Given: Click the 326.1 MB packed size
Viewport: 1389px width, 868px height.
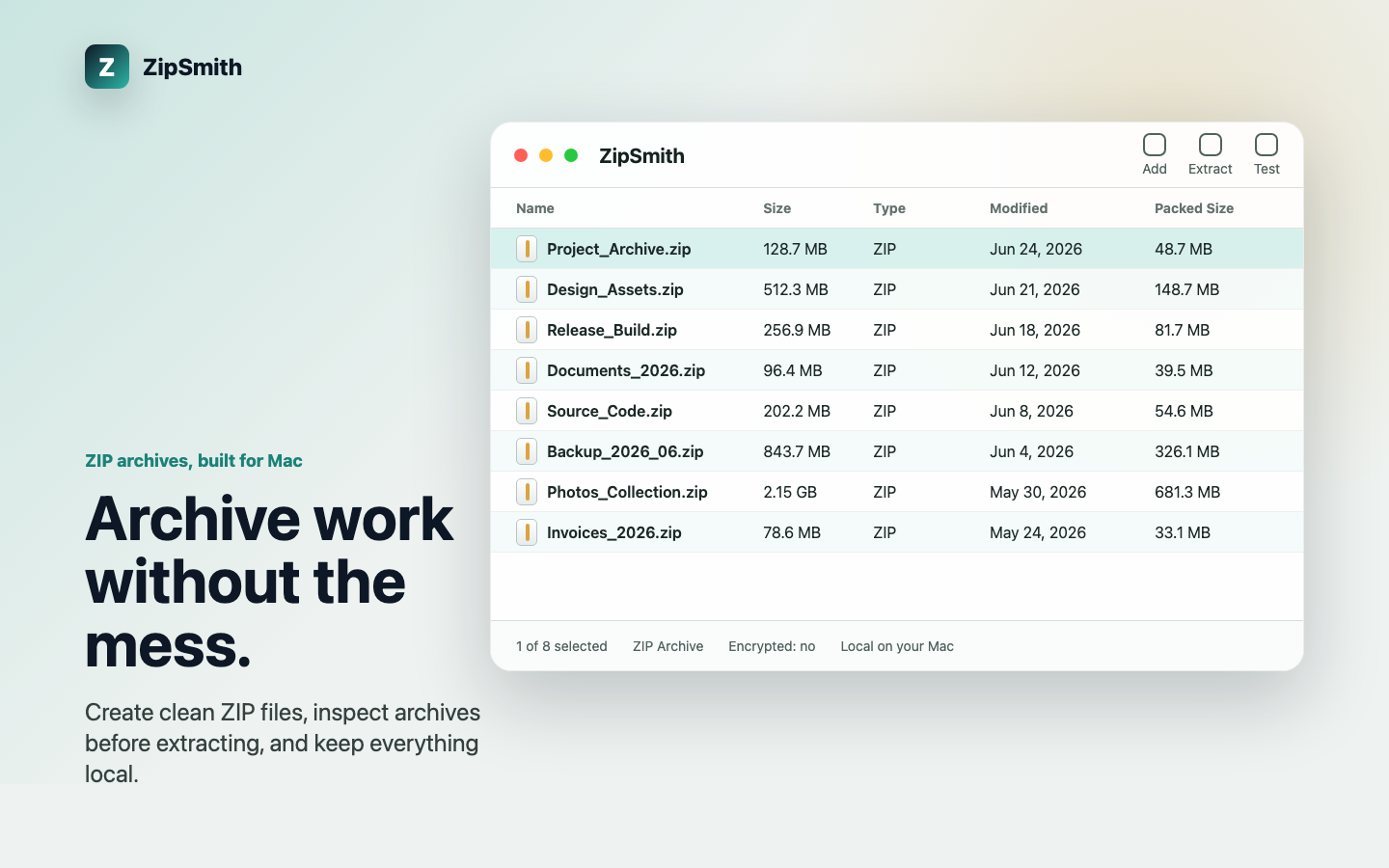Looking at the screenshot, I should tap(1187, 451).
